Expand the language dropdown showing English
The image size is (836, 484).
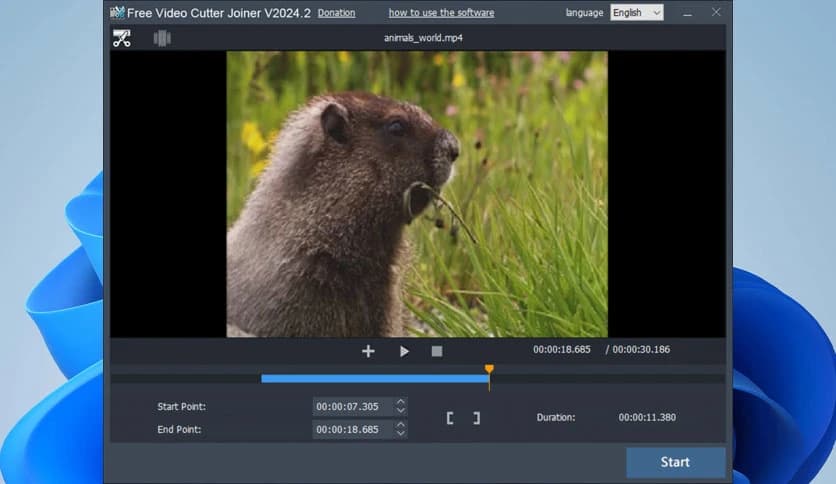click(637, 13)
